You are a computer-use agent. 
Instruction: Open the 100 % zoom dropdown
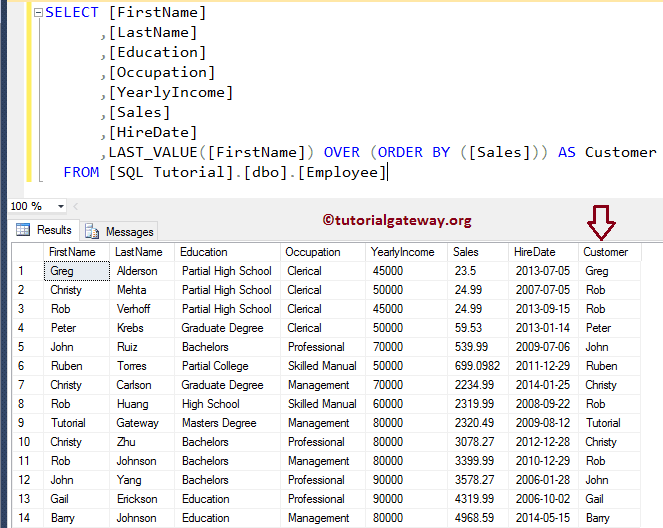tap(62, 206)
